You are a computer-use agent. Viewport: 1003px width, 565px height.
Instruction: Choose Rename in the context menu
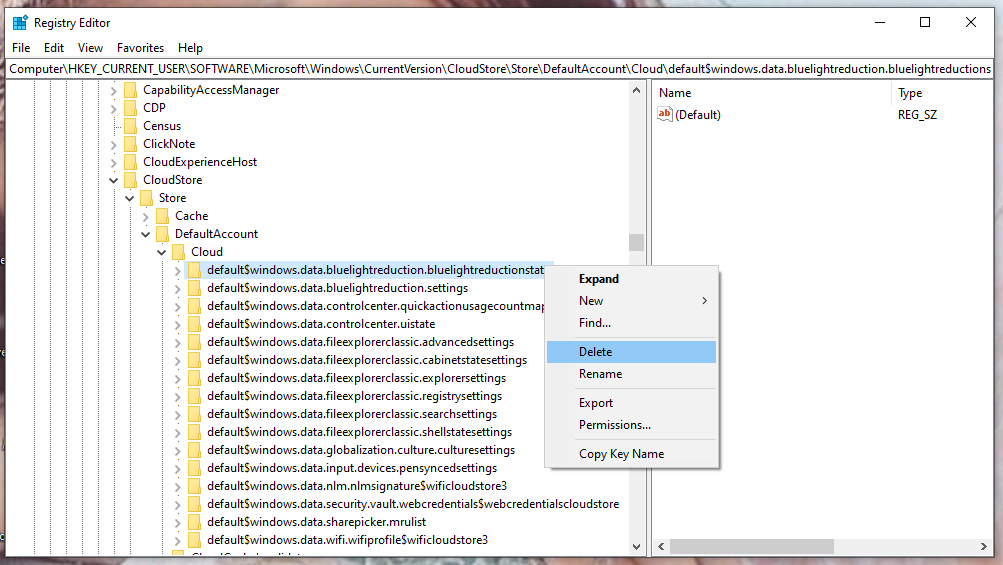[631, 374]
